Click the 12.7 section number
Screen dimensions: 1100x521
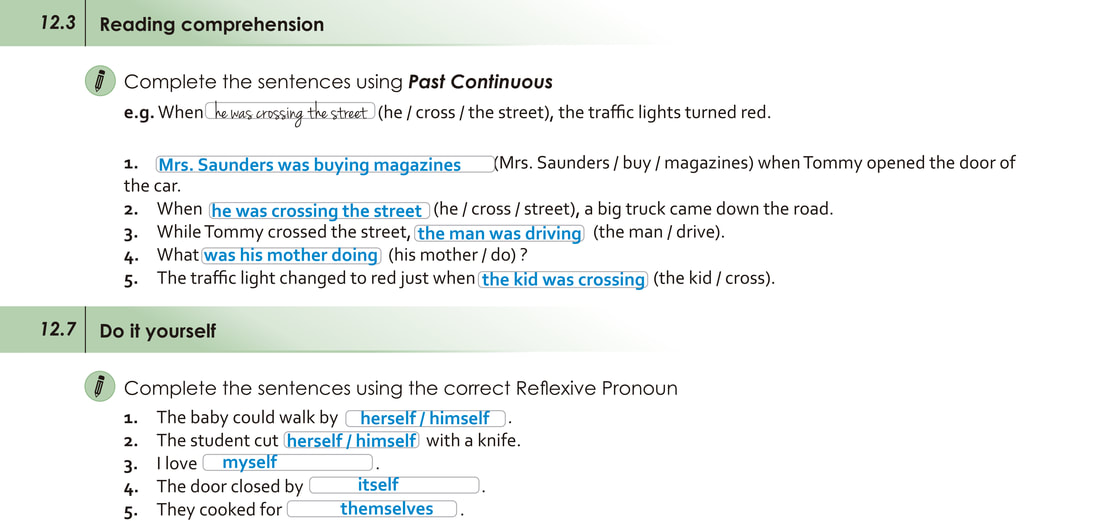coord(58,329)
